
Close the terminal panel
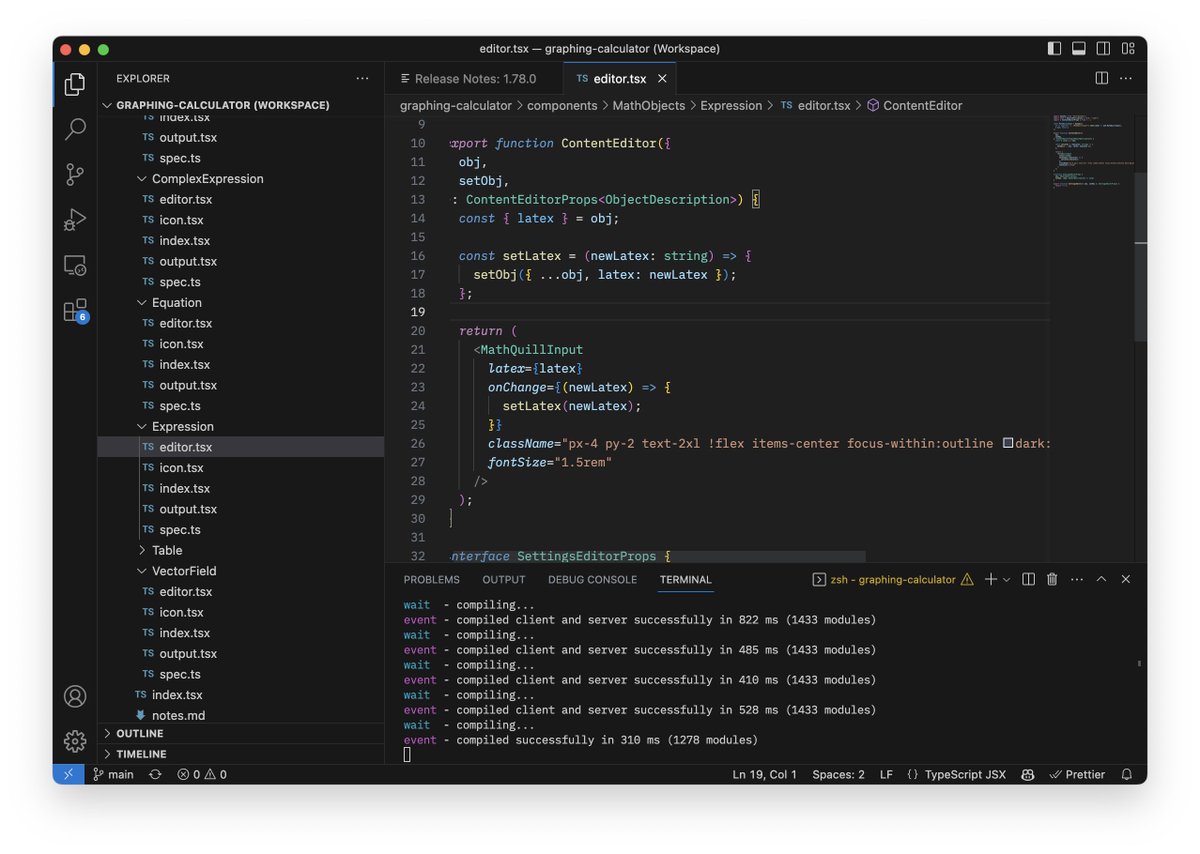coord(1126,579)
